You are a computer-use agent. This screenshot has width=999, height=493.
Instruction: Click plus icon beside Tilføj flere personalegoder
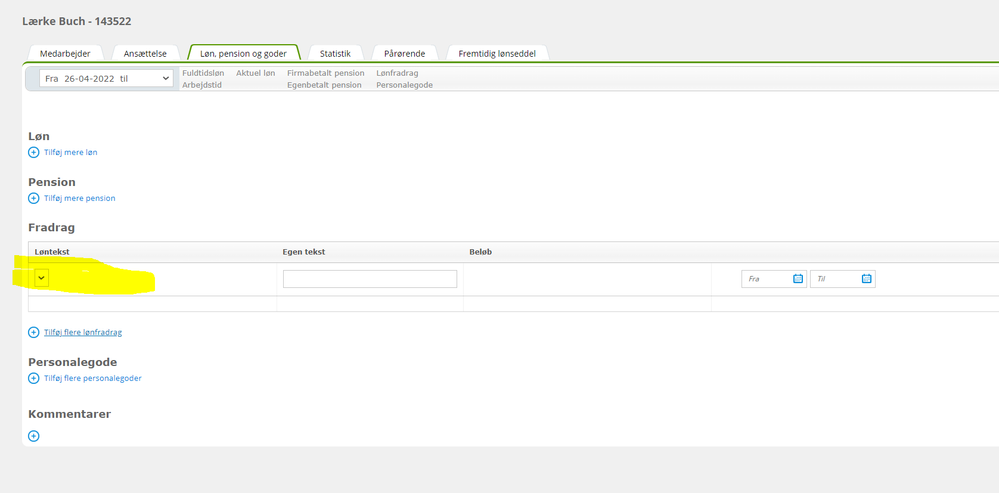(34, 378)
